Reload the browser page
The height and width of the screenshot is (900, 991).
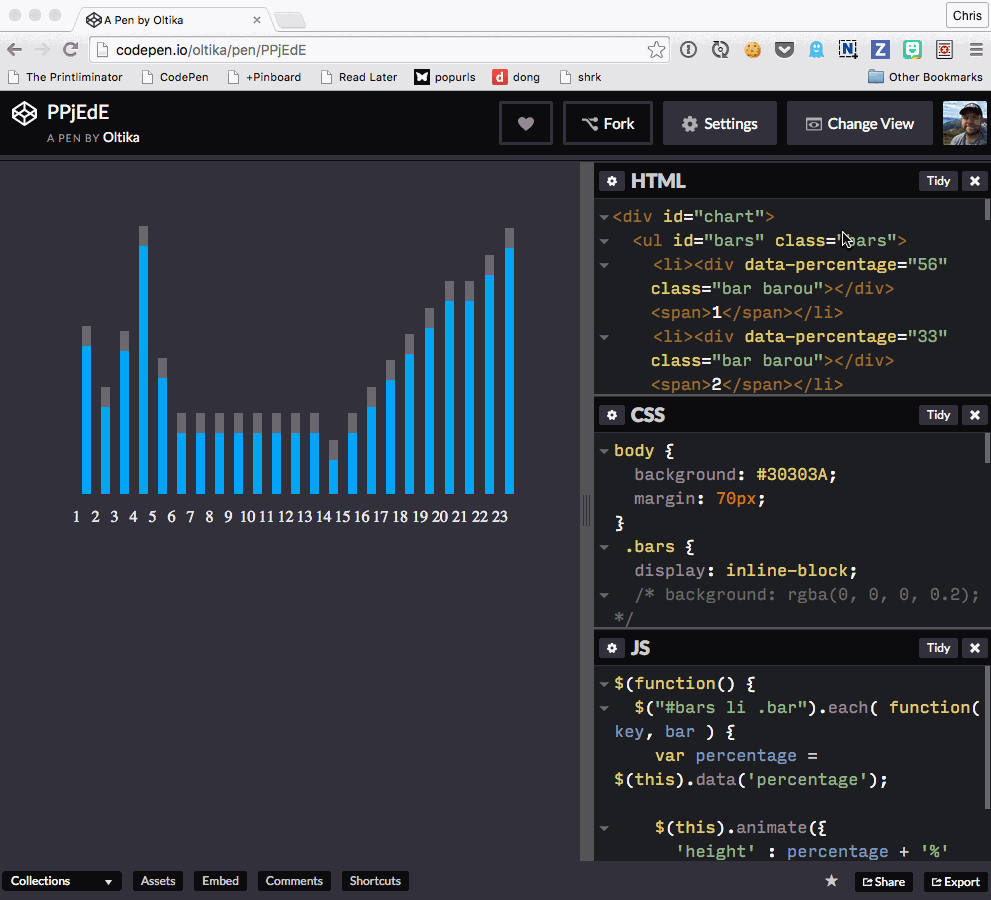(x=70, y=49)
